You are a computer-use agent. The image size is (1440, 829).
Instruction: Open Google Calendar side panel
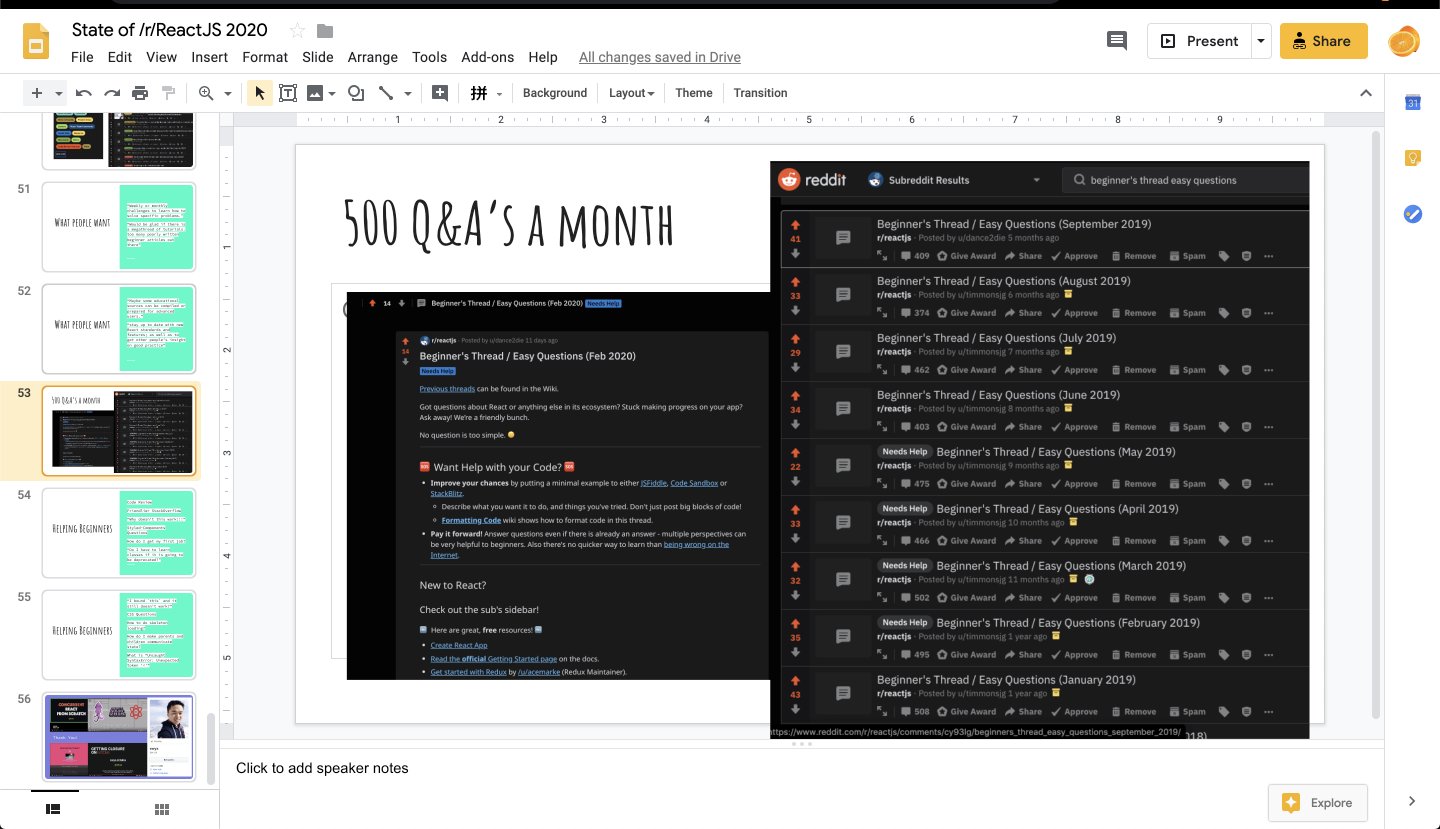pos(1412,102)
